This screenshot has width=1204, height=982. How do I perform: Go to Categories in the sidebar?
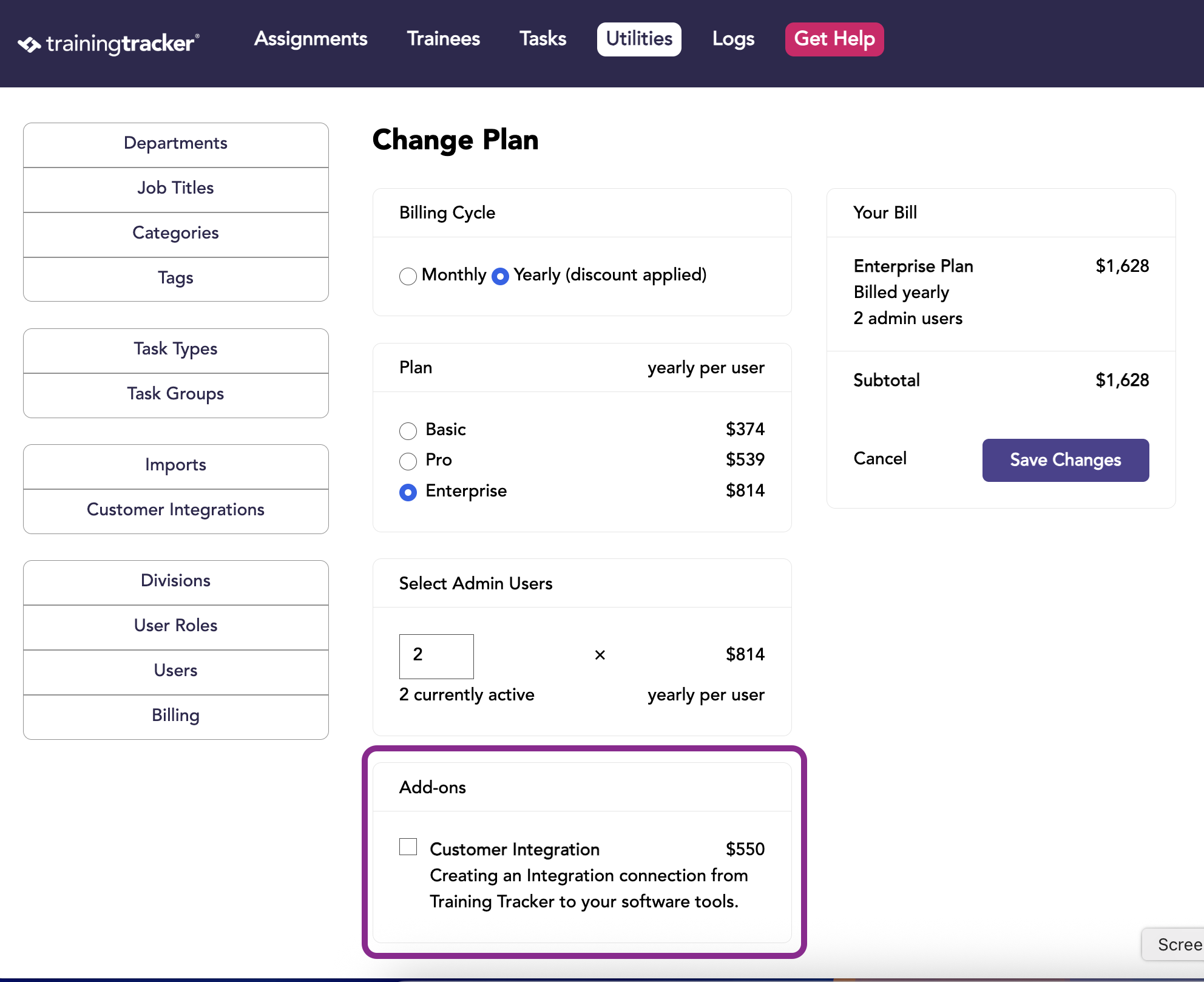click(x=176, y=234)
